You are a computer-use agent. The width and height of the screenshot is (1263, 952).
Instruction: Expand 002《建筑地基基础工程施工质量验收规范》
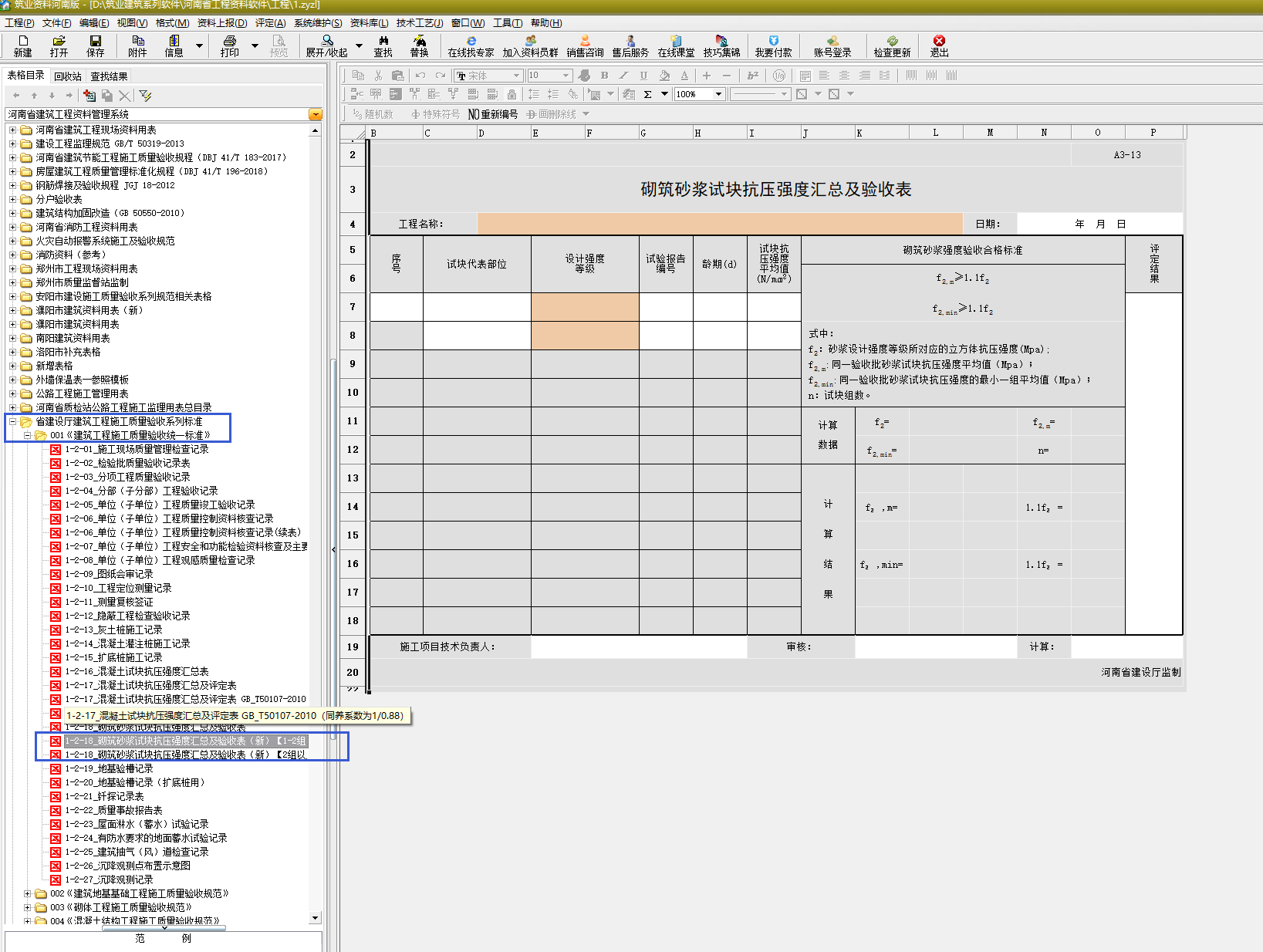click(x=27, y=893)
